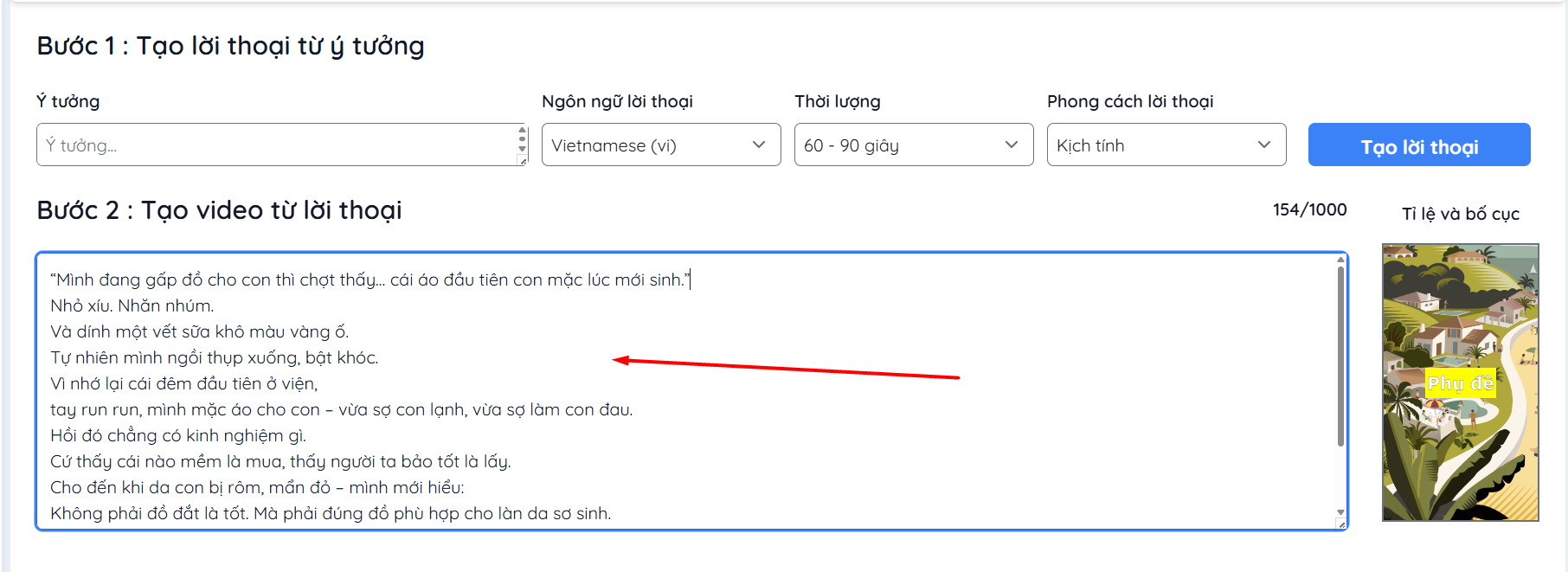Screen dimensions: 1568x572
Task: Click the Tạo lời thoại button
Action: (x=1419, y=145)
